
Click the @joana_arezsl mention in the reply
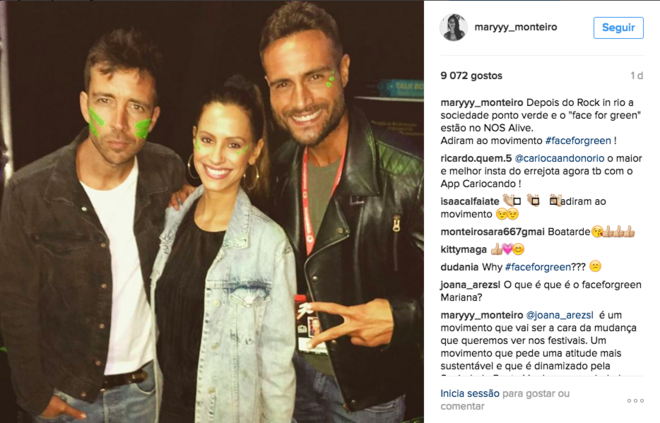(560, 315)
